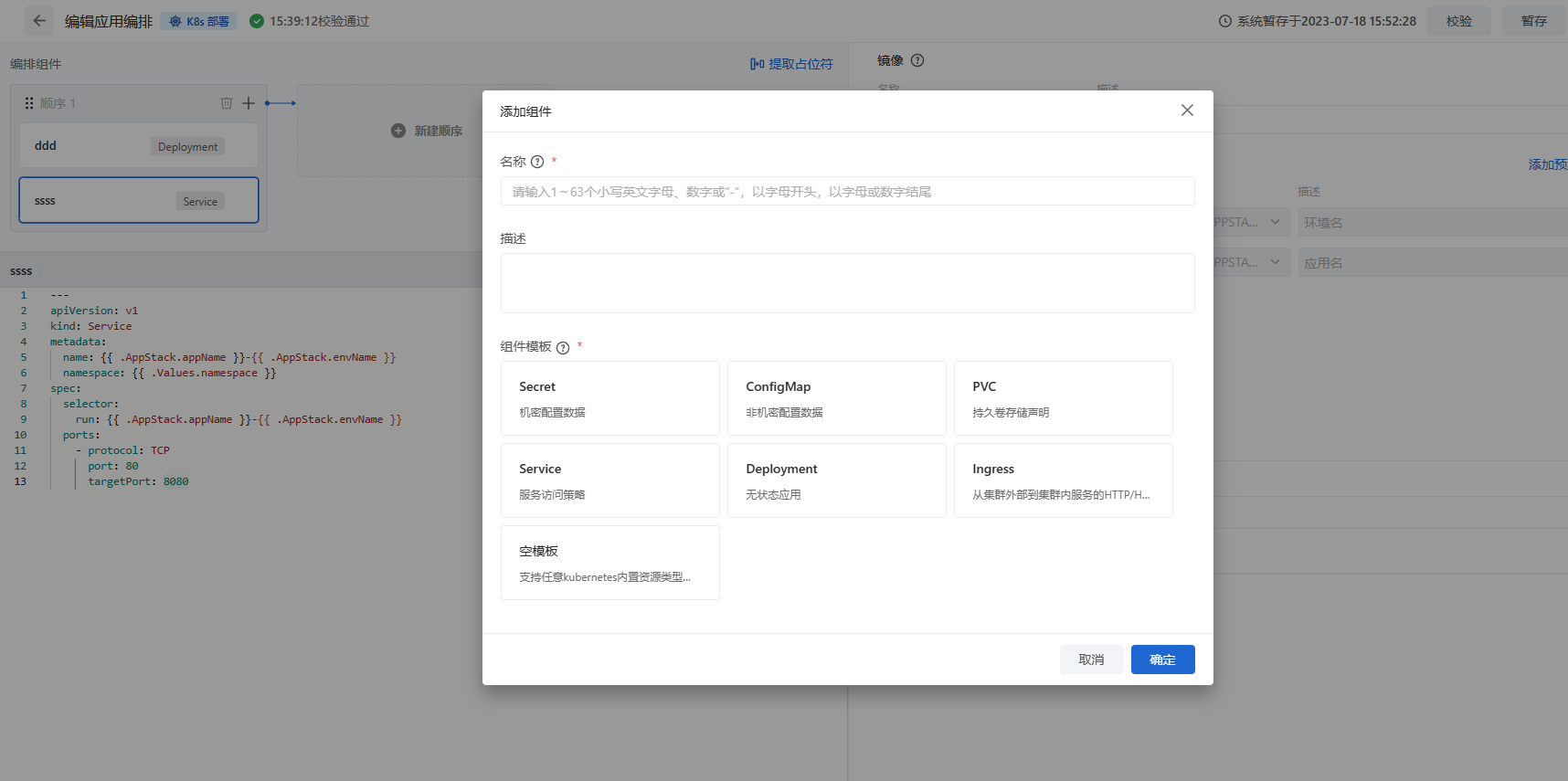Open help icon next to 镜像

pos(917,60)
